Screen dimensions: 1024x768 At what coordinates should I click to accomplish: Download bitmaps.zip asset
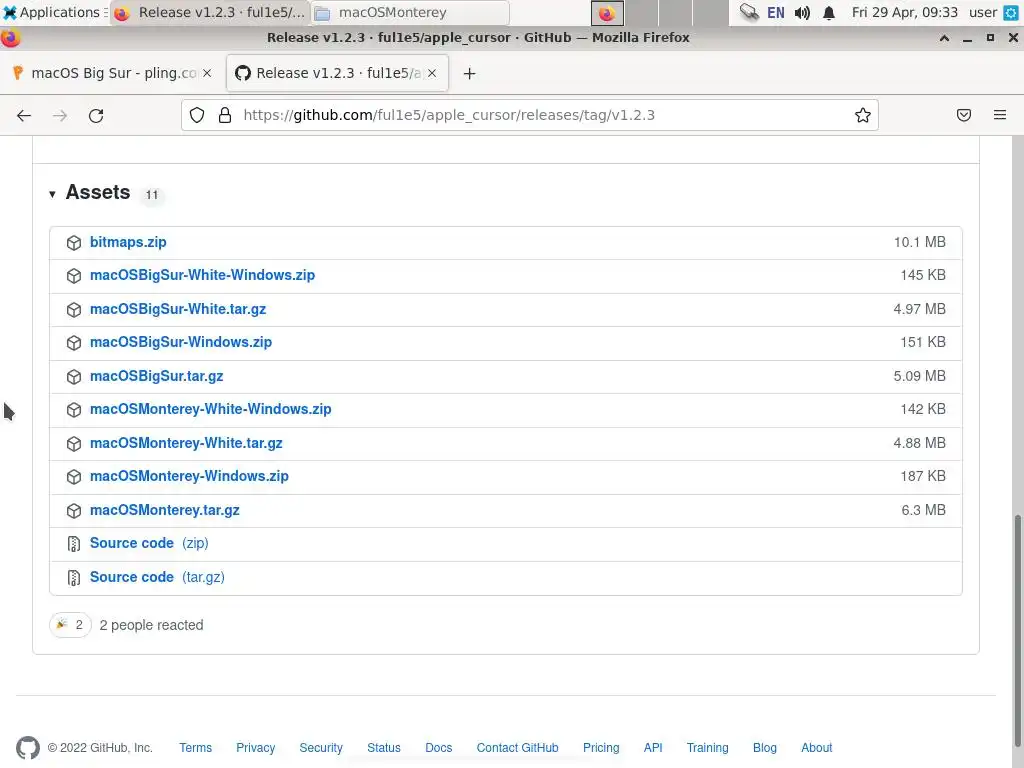pyautogui.click(x=128, y=242)
